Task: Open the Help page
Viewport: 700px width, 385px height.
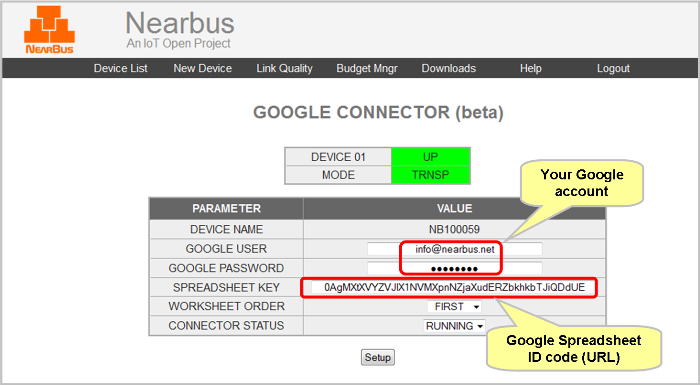Action: tap(530, 68)
